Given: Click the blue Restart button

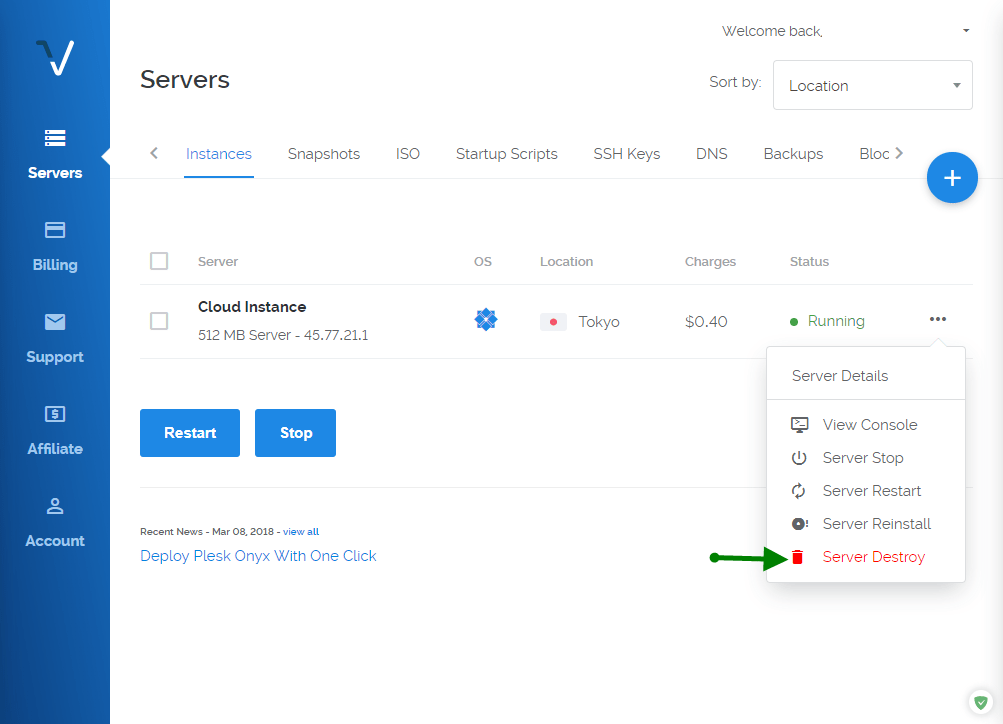Looking at the screenshot, I should coord(190,433).
